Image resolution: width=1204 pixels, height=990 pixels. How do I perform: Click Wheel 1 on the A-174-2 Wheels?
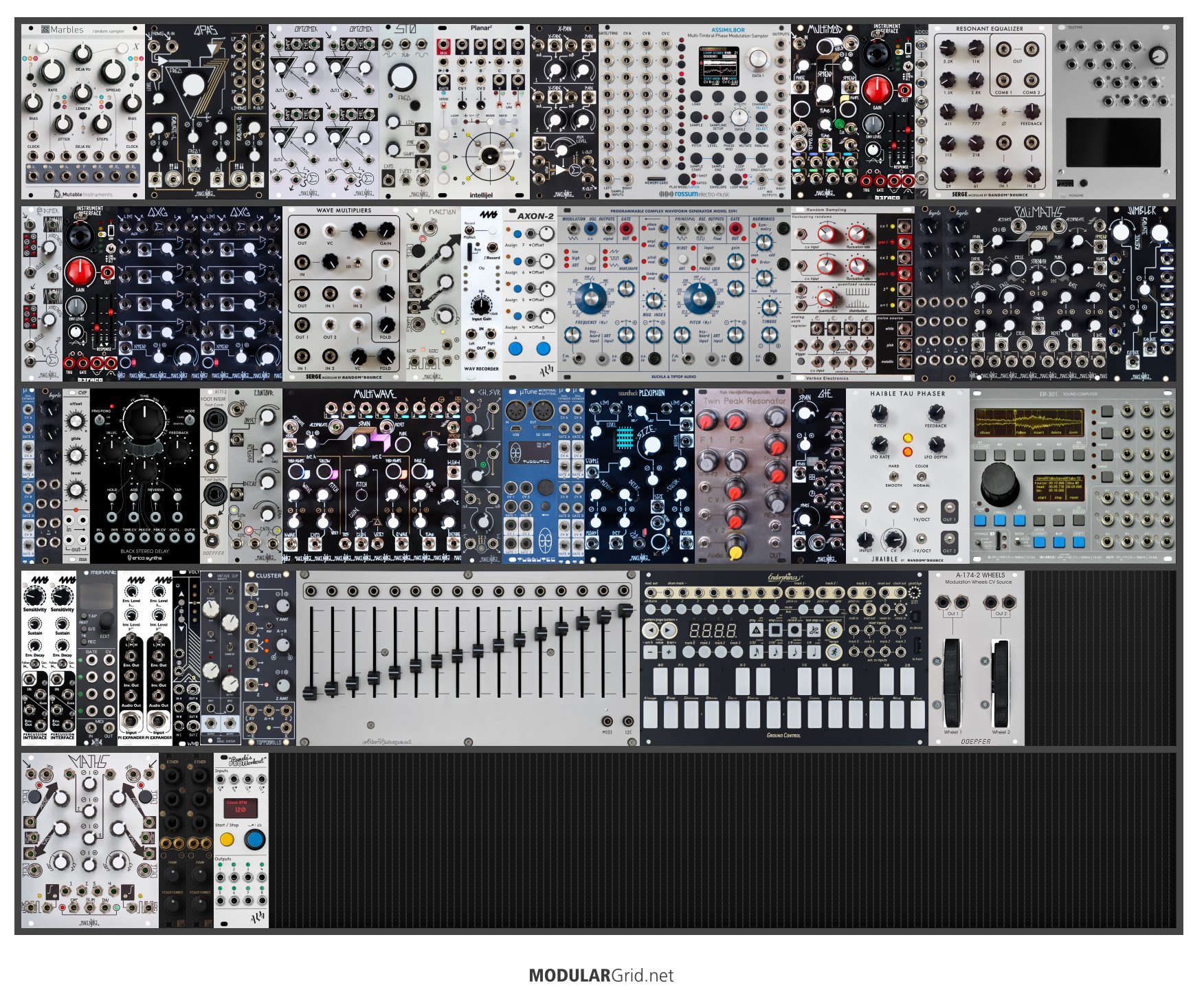tap(952, 683)
